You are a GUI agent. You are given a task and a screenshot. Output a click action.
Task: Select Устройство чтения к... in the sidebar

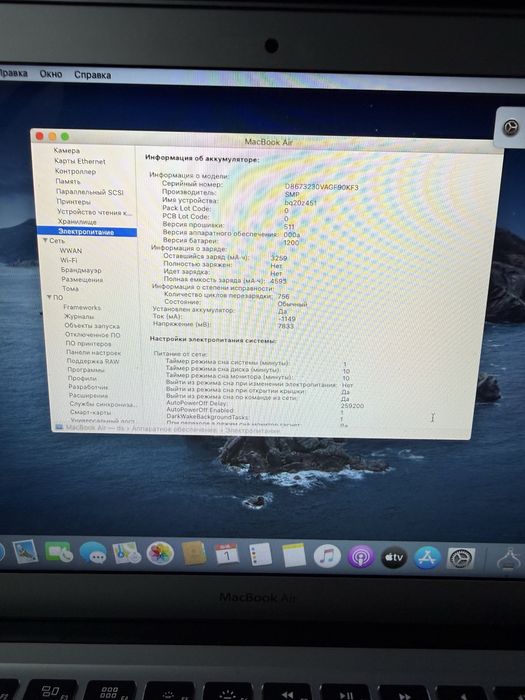tap(94, 212)
